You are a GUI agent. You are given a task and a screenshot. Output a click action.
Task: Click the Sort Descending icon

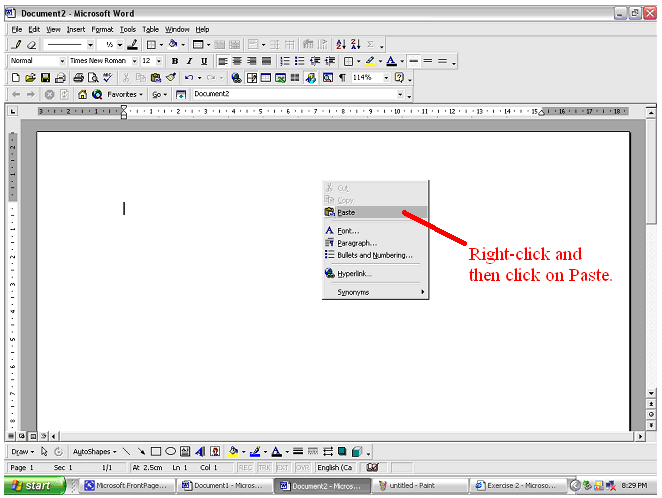coord(355,44)
